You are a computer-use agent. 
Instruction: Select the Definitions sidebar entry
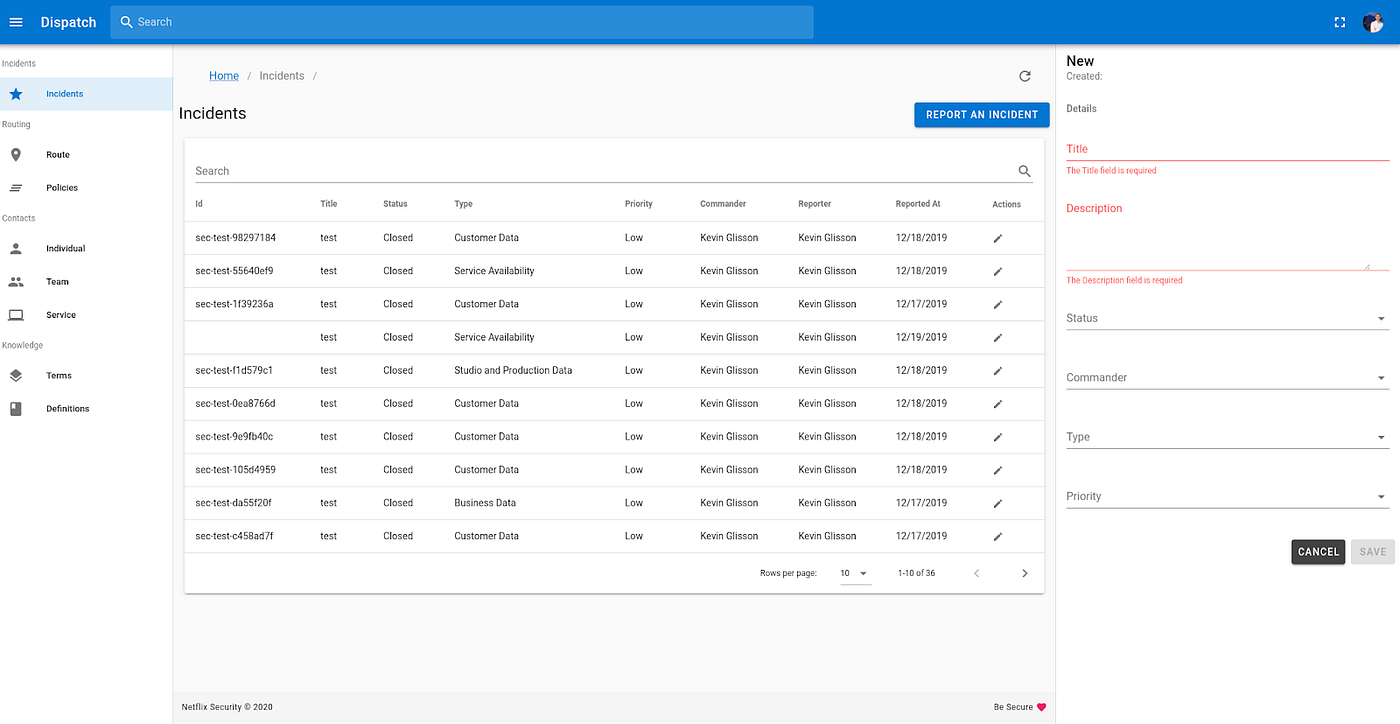click(67, 408)
